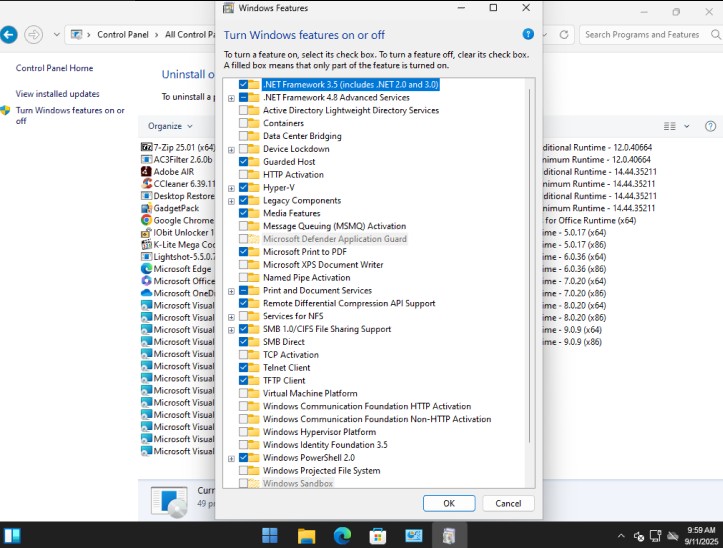
Task: Select Remote Differential Compression API Support text
Action: (x=349, y=303)
